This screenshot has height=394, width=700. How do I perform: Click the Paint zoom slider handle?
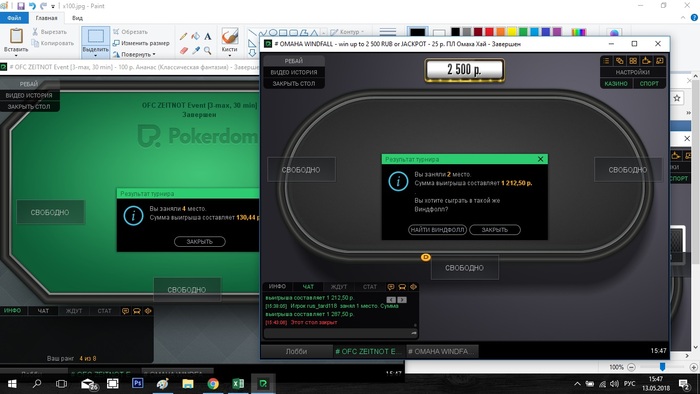click(662, 367)
